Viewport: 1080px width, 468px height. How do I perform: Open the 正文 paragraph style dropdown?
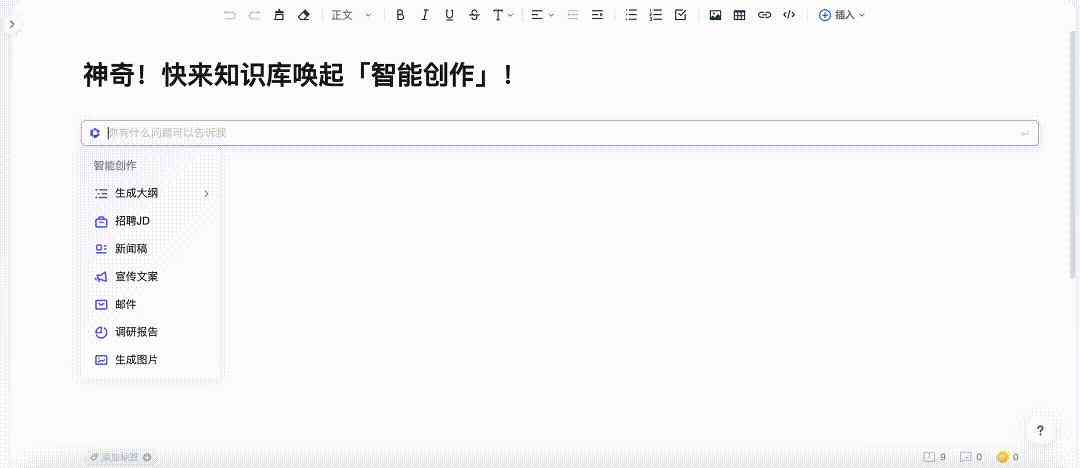(351, 14)
